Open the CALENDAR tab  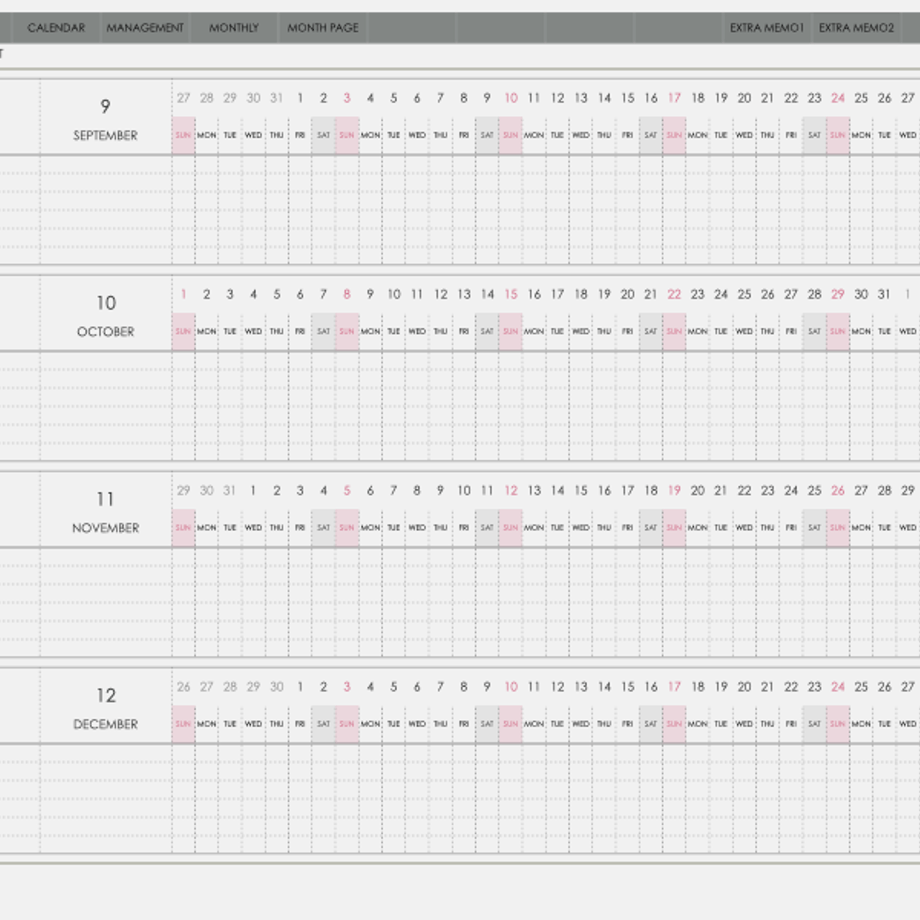click(x=56, y=28)
